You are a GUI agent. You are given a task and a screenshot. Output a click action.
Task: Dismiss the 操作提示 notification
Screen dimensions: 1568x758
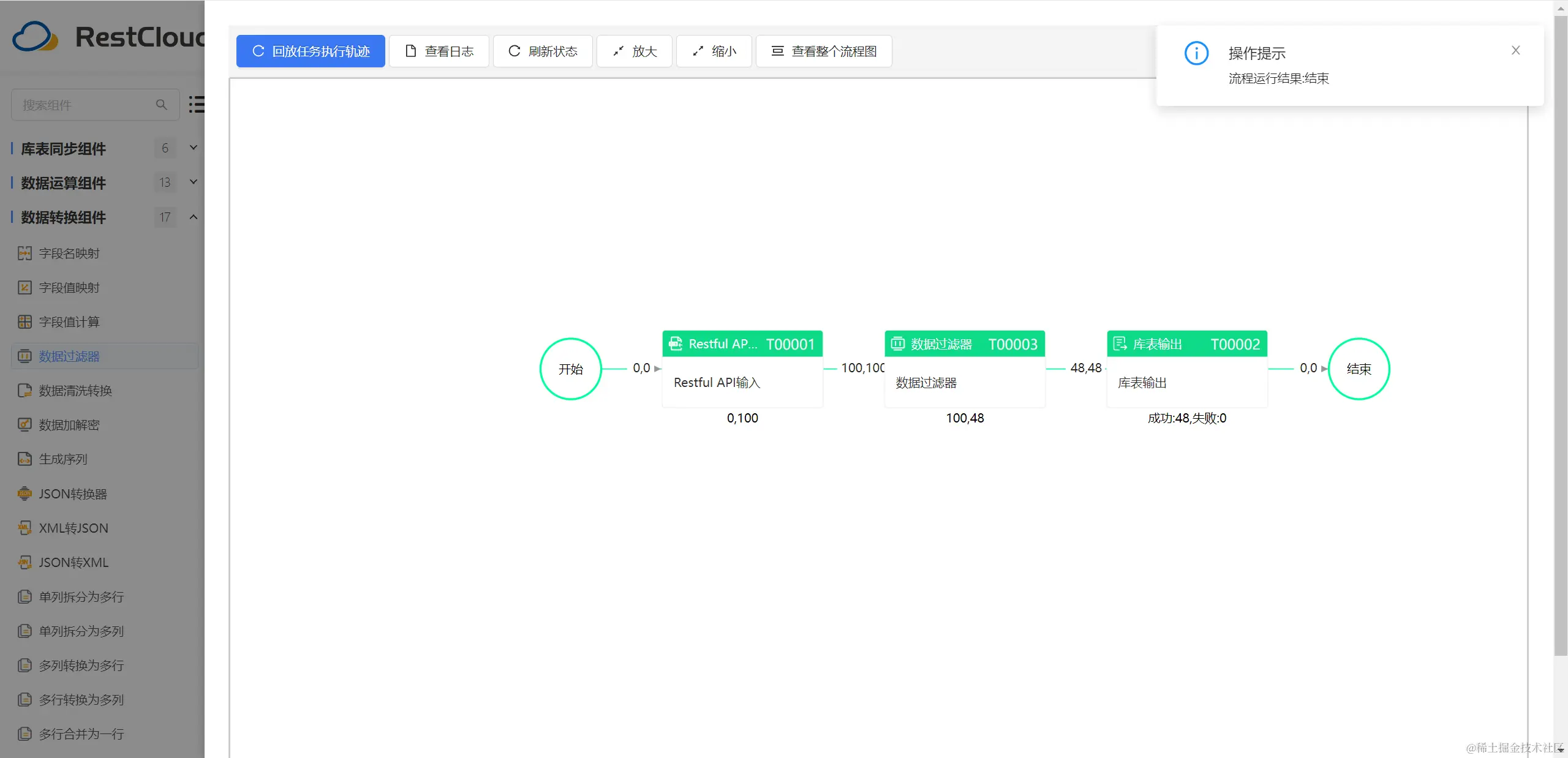(x=1516, y=50)
